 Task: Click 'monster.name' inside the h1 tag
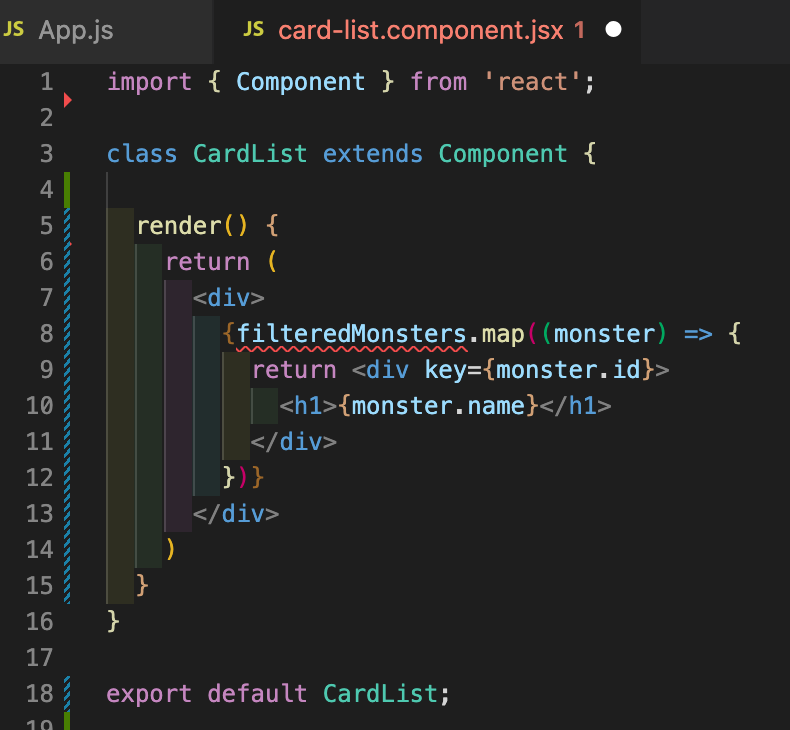point(438,406)
